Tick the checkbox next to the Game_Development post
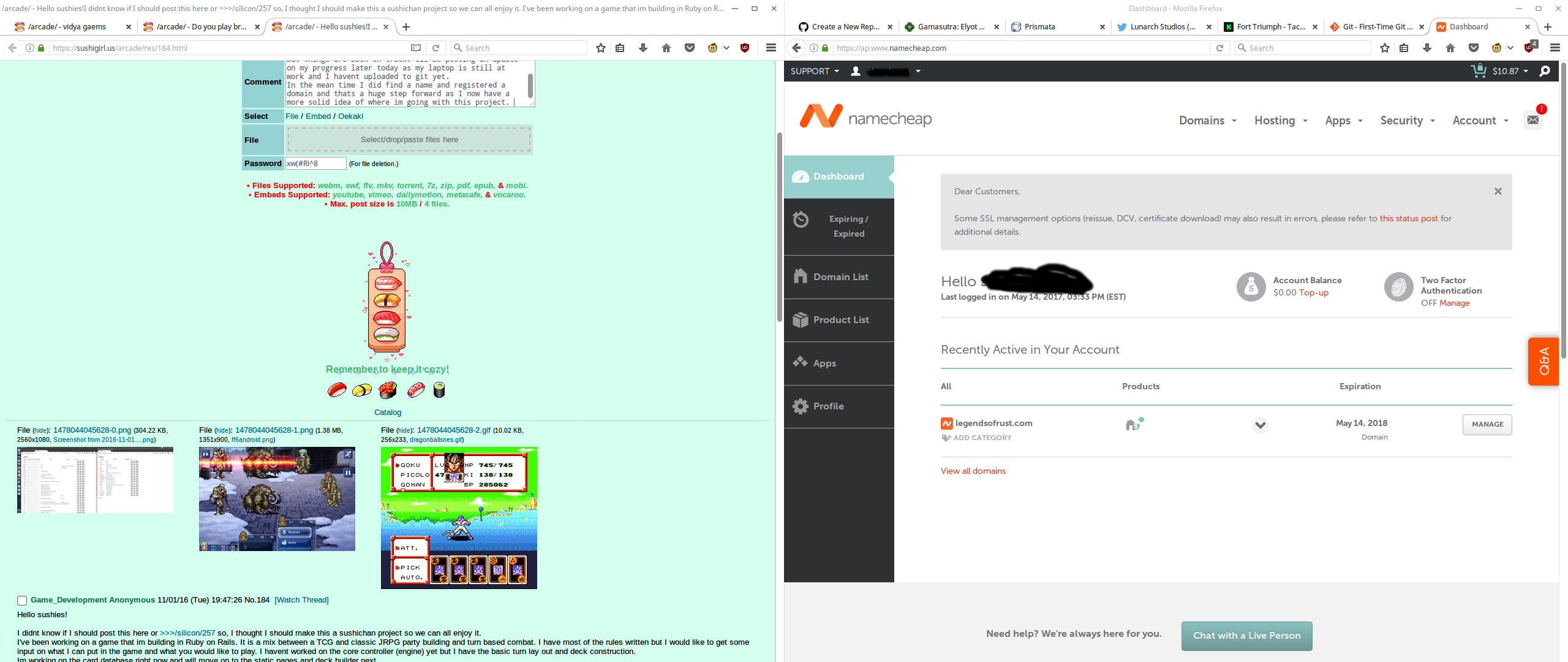The height and width of the screenshot is (662, 1568). pos(22,601)
